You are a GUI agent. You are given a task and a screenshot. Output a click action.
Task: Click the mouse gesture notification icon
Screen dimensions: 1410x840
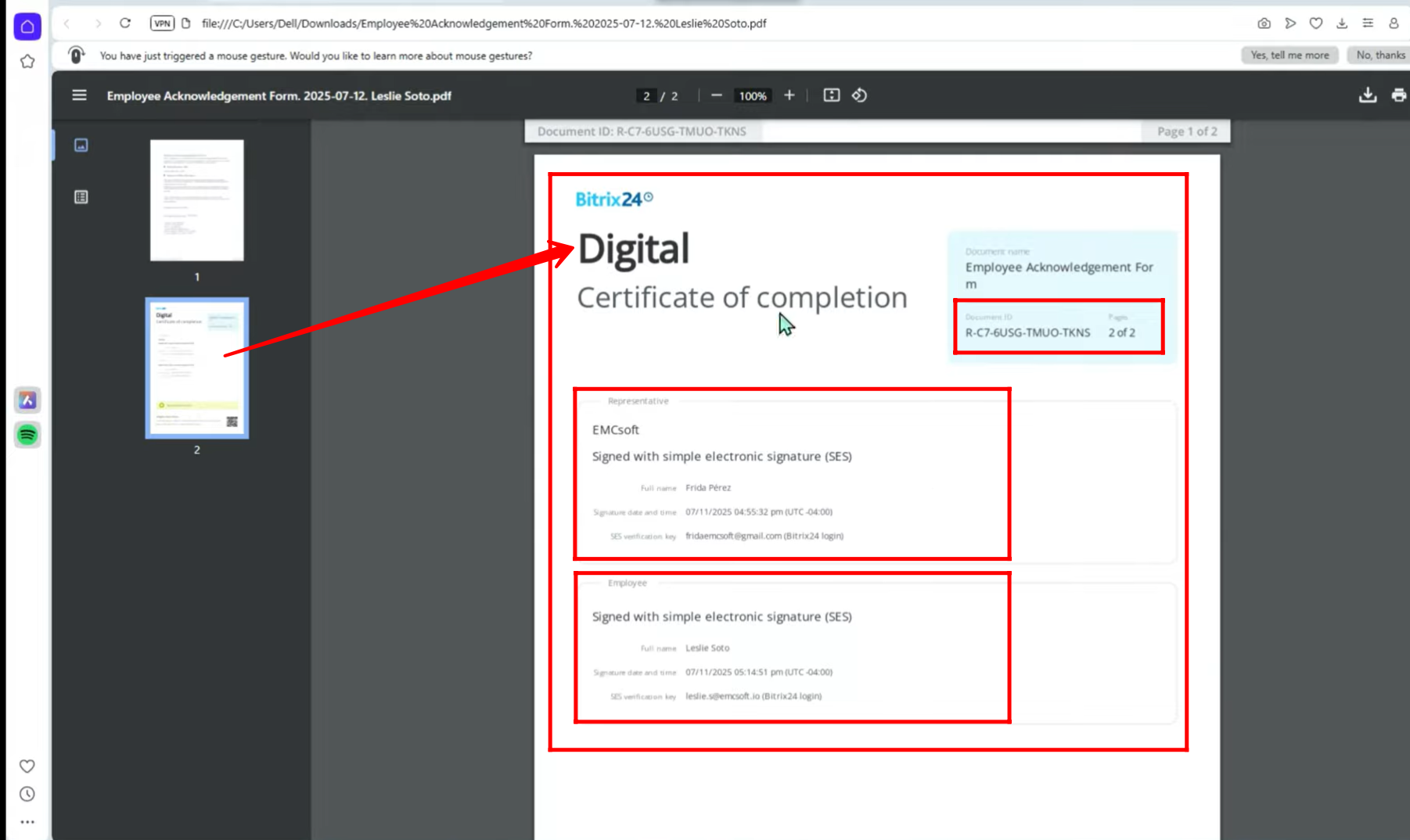click(x=76, y=56)
